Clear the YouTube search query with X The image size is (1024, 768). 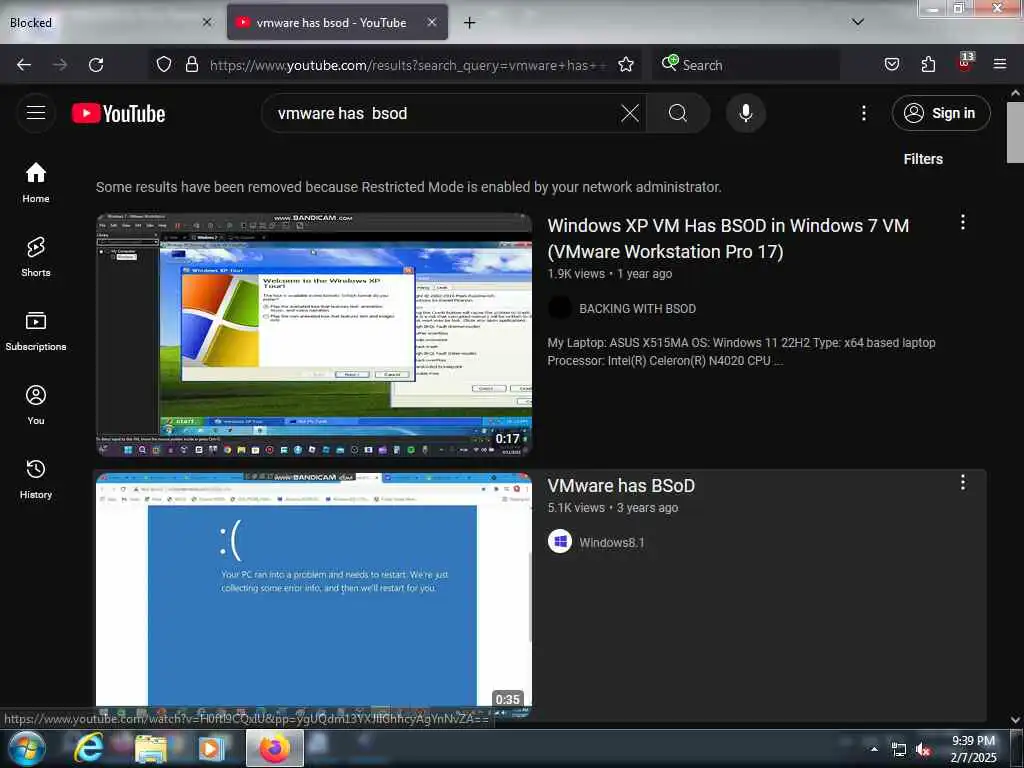coord(630,113)
